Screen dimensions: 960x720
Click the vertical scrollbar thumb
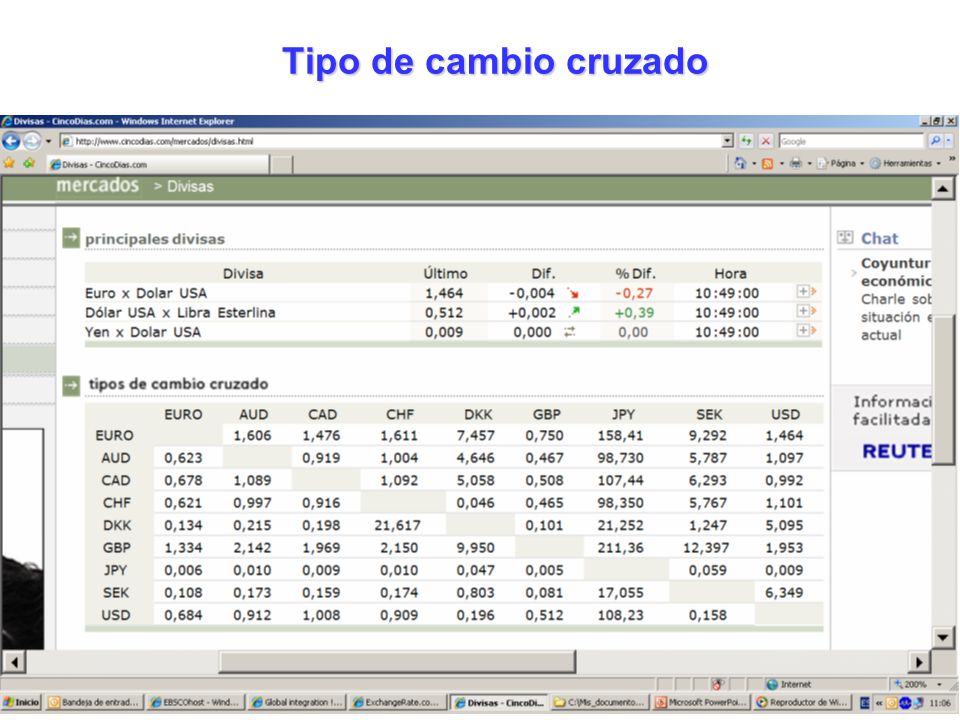tap(943, 390)
